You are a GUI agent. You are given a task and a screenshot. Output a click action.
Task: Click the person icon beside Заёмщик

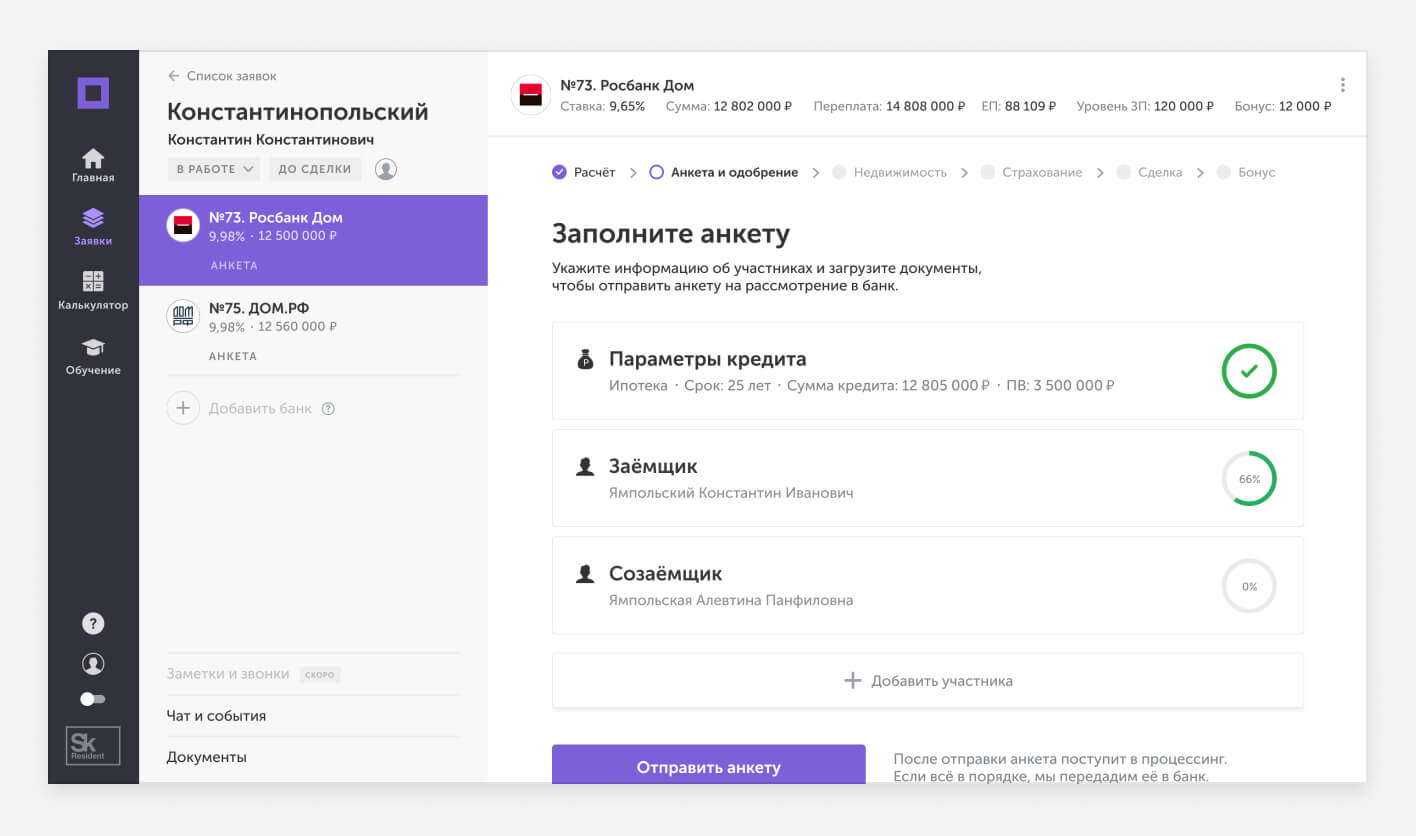pyautogui.click(x=585, y=467)
